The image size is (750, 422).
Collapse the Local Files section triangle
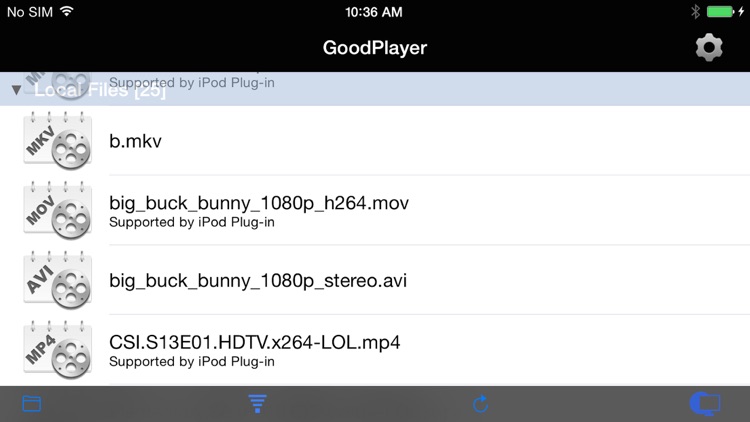tap(16, 90)
